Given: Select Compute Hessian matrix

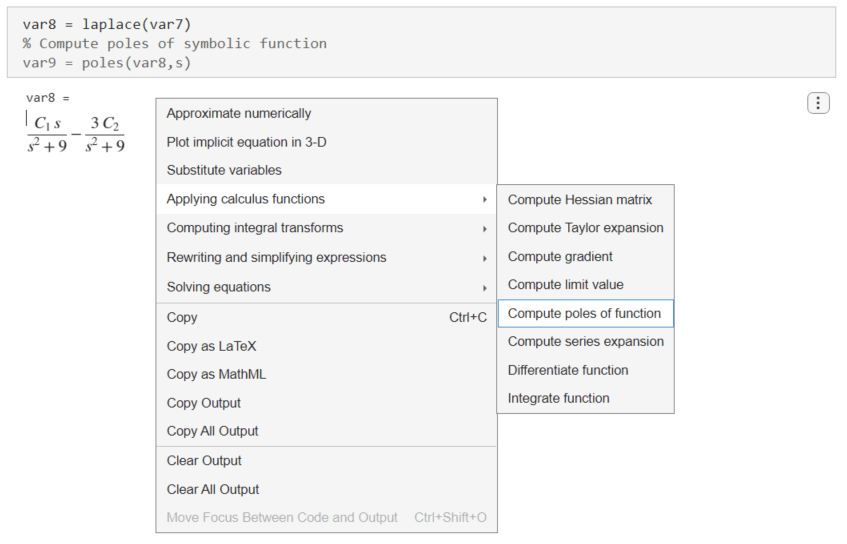Looking at the screenshot, I should tap(579, 200).
